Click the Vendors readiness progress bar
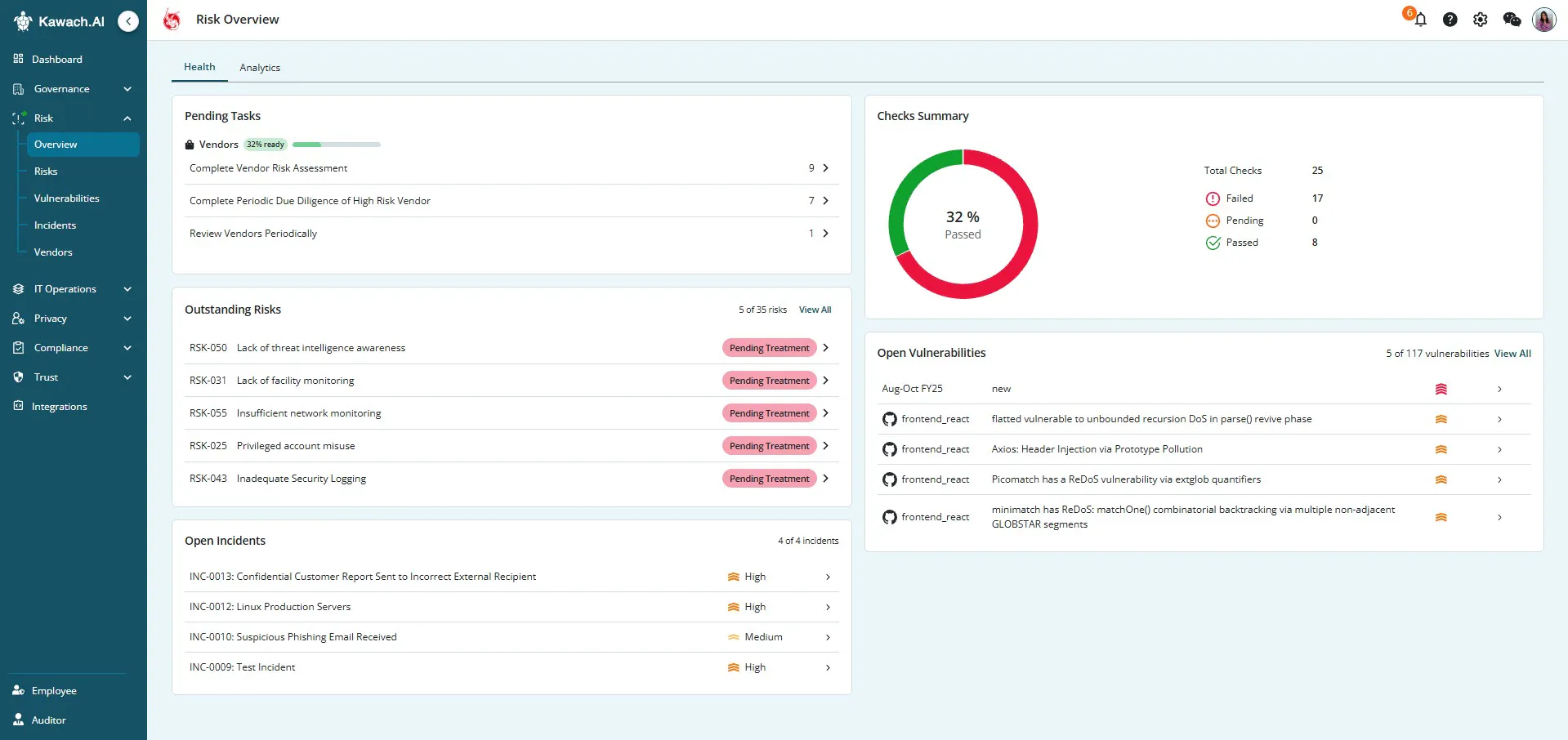The width and height of the screenshot is (1568, 740). tap(337, 145)
